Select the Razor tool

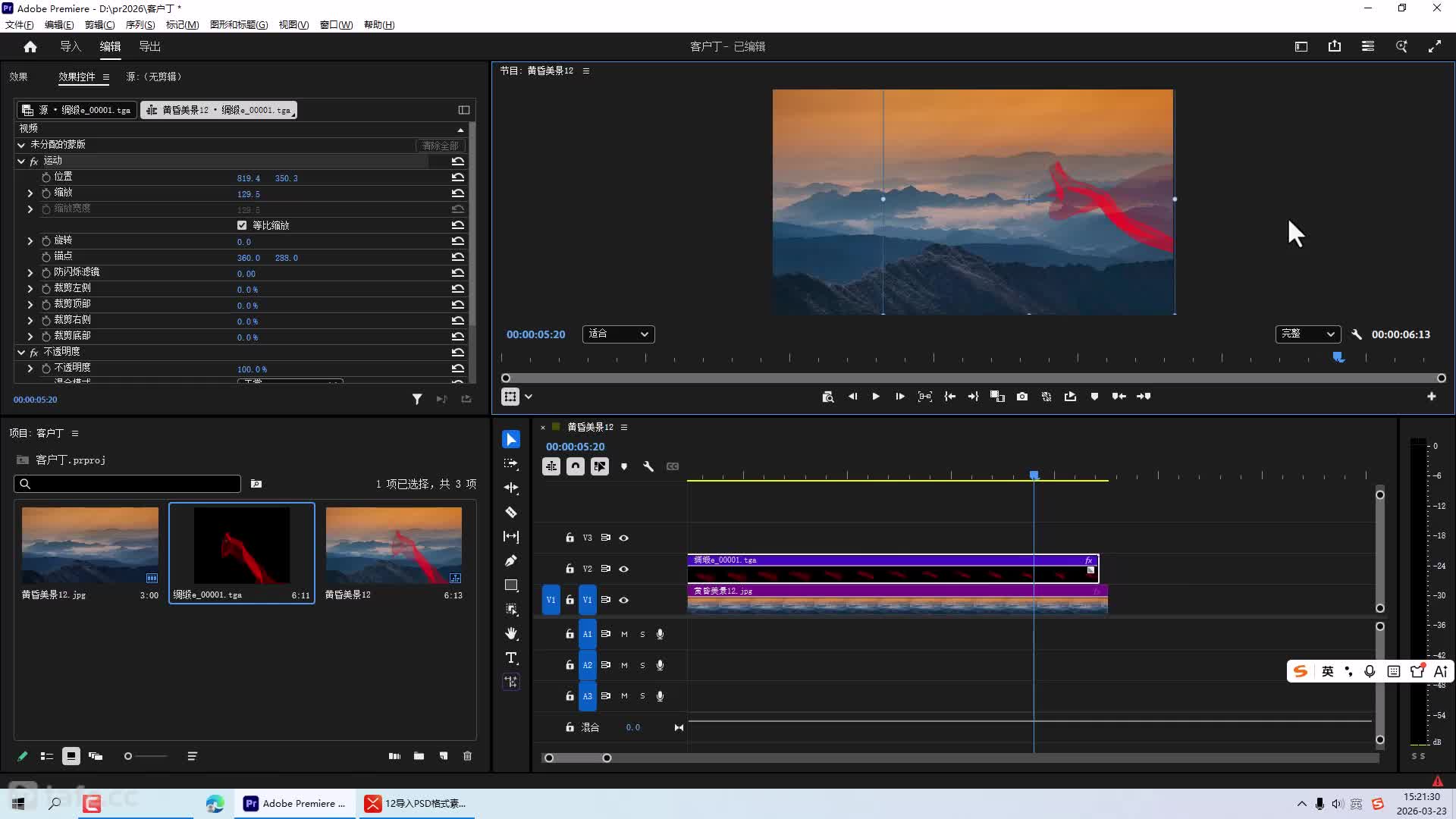511,513
